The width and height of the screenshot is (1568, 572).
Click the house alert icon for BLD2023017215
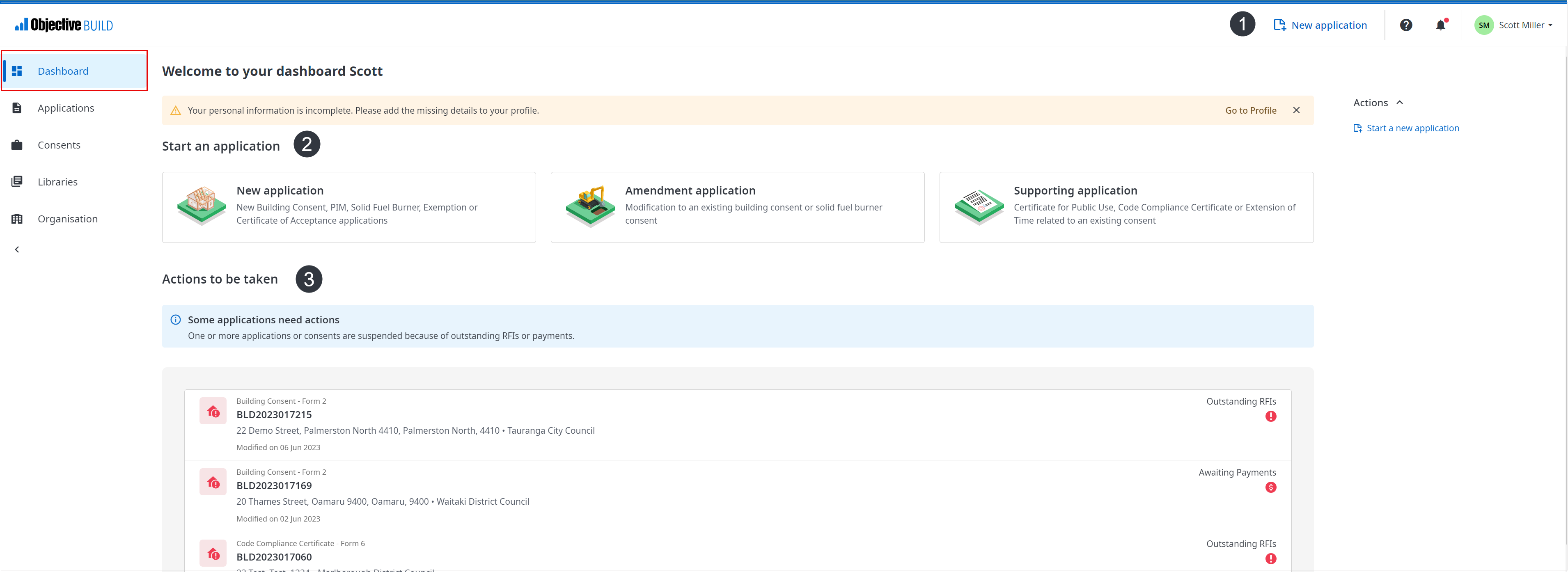click(213, 411)
